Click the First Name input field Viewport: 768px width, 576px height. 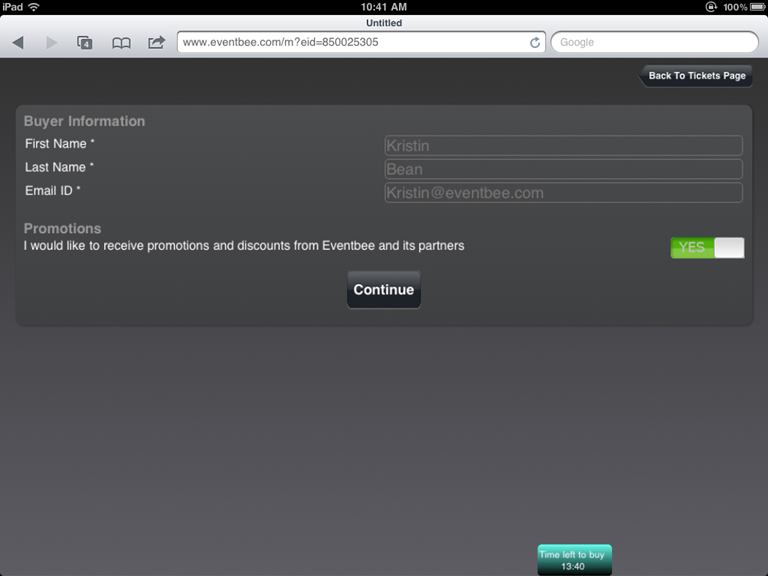tap(563, 146)
